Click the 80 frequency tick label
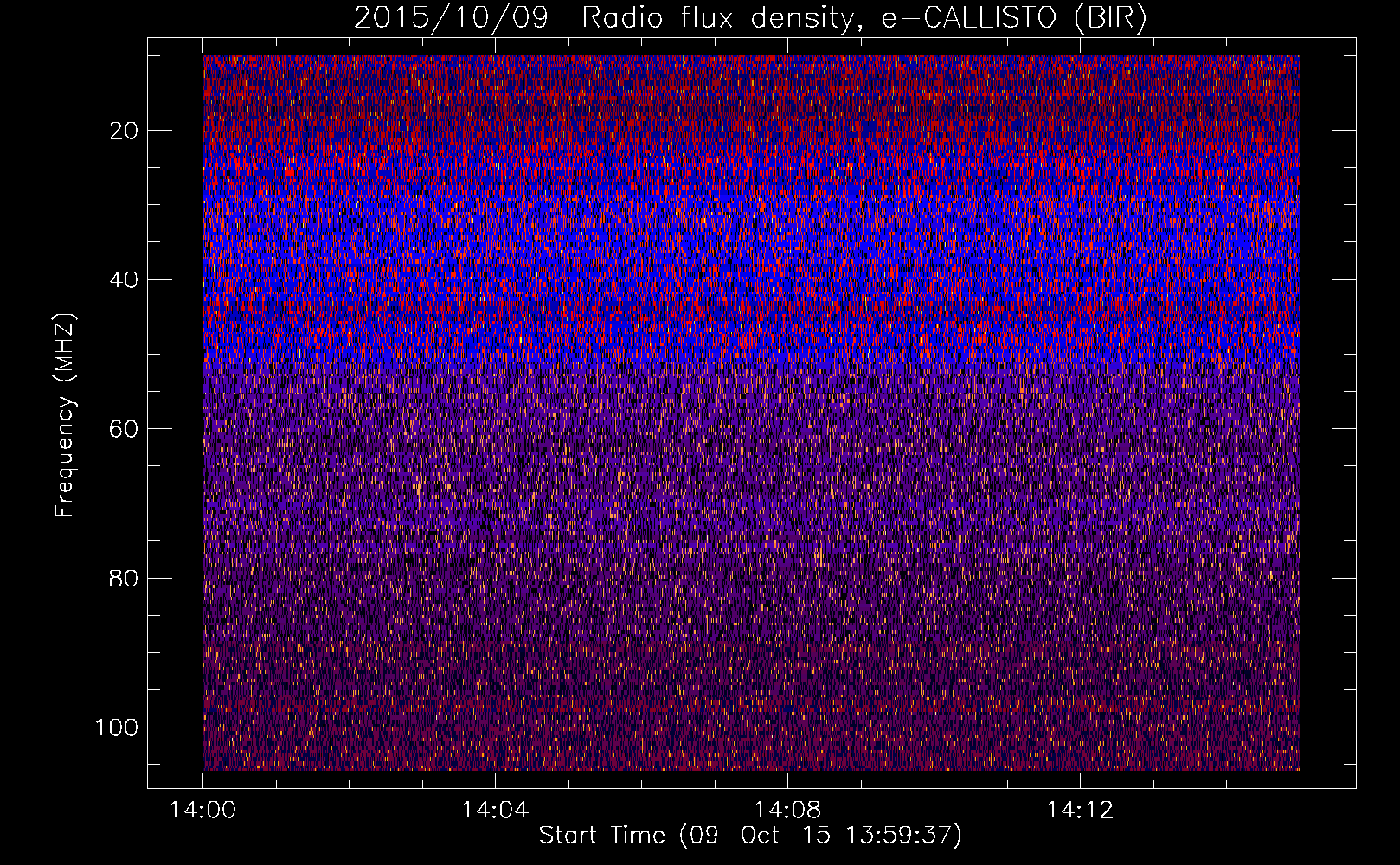This screenshot has width=1400, height=865. click(125, 579)
